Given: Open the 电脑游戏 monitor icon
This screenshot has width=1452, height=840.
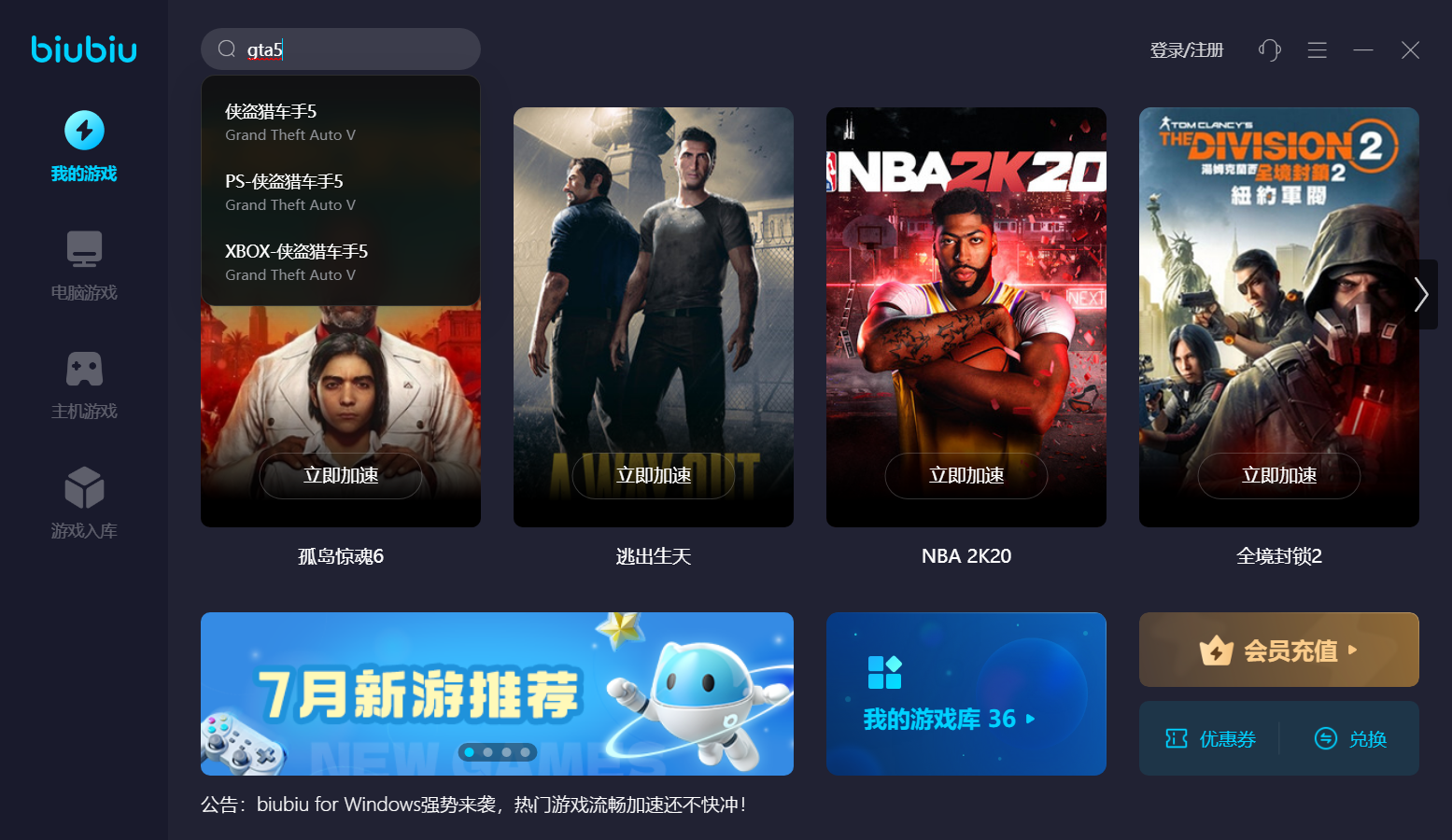Looking at the screenshot, I should coord(84,249).
